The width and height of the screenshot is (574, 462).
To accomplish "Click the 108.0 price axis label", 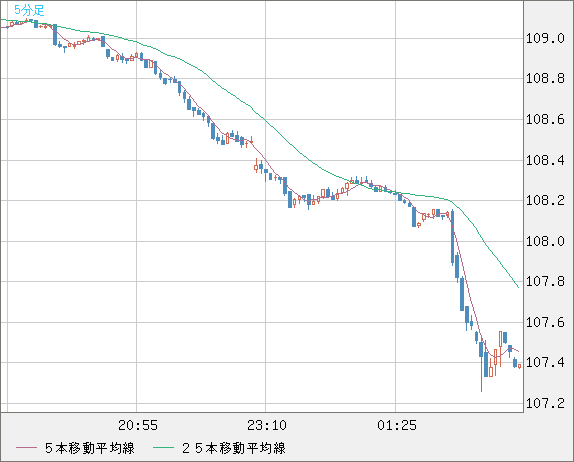I will [545, 241].
